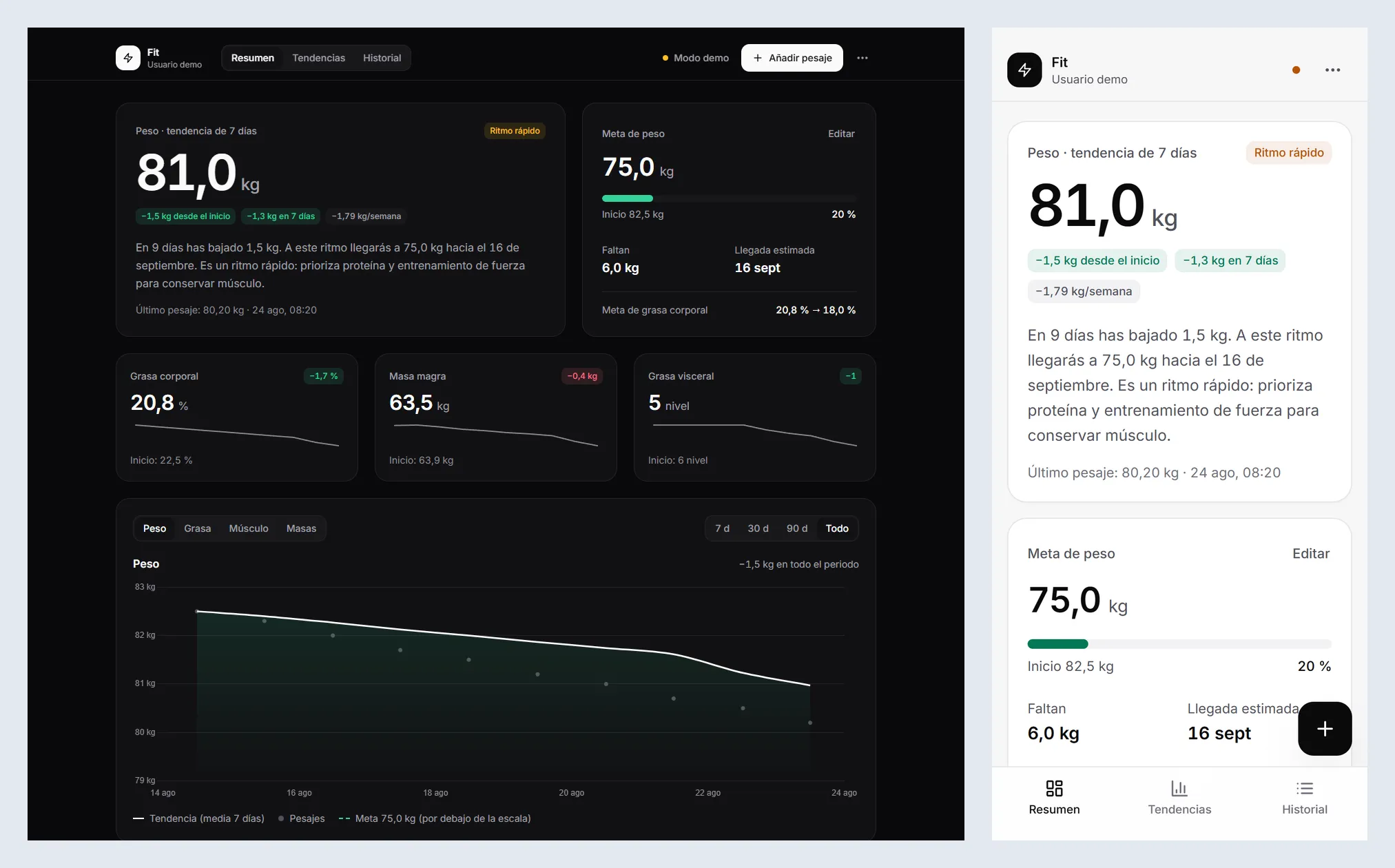The height and width of the screenshot is (868, 1395).
Task: Click the Ritmo rápido badge in mobile card
Action: pyautogui.click(x=1288, y=153)
